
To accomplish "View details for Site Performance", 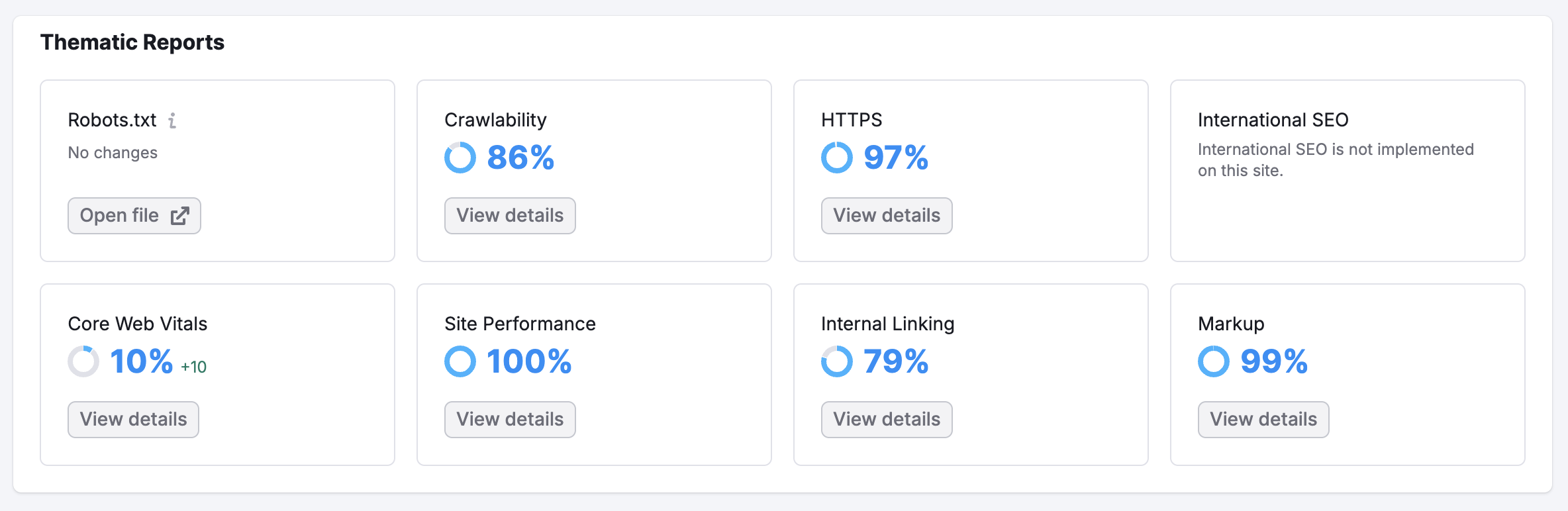I will pyautogui.click(x=509, y=419).
